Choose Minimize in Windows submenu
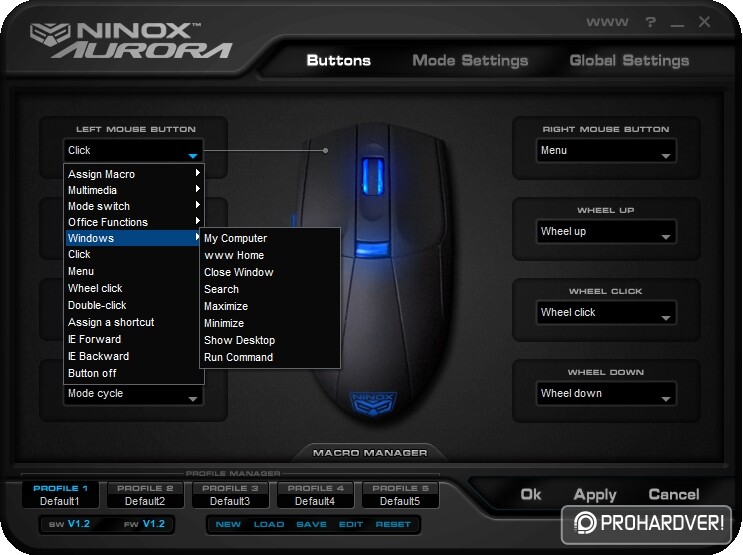The height and width of the screenshot is (555, 743). click(x=270, y=324)
